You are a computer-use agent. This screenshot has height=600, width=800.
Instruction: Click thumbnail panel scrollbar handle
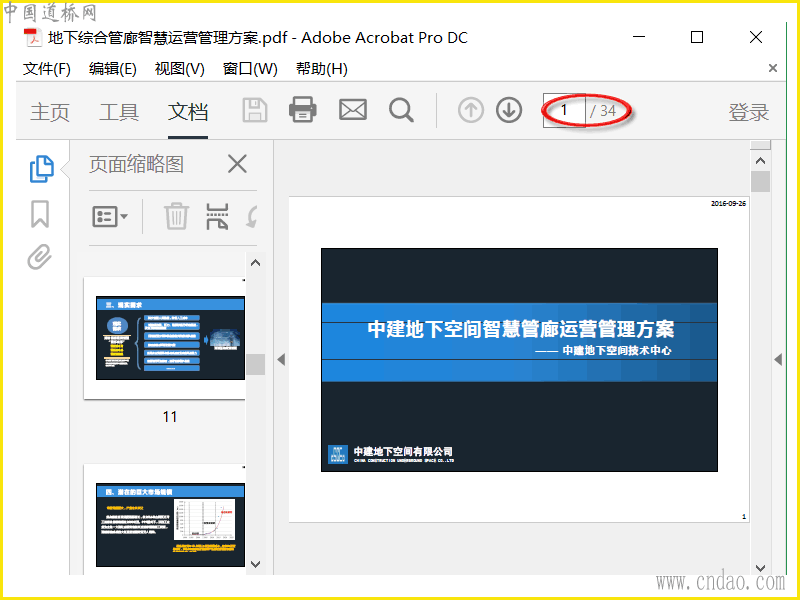[x=256, y=364]
